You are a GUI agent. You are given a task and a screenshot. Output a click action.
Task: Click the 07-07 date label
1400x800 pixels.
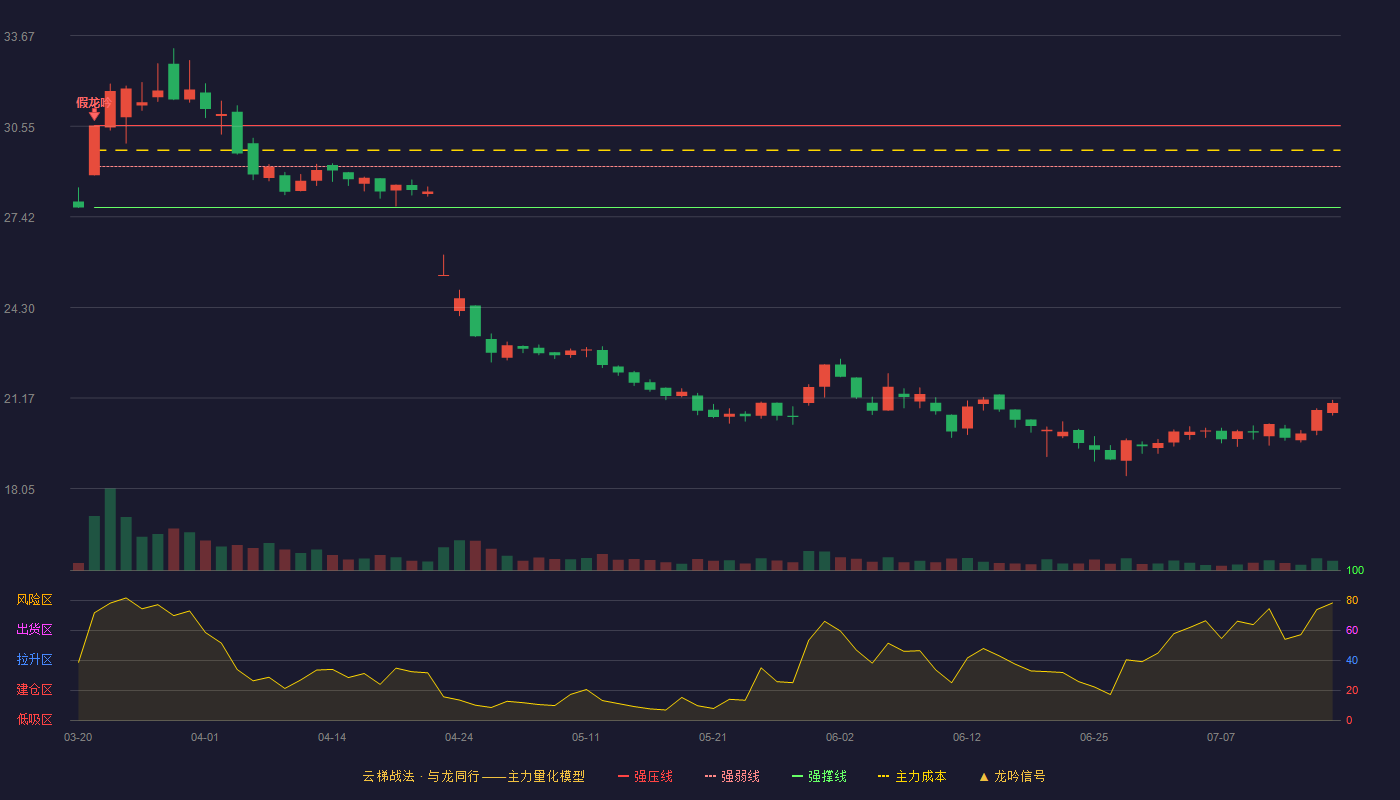click(1221, 737)
